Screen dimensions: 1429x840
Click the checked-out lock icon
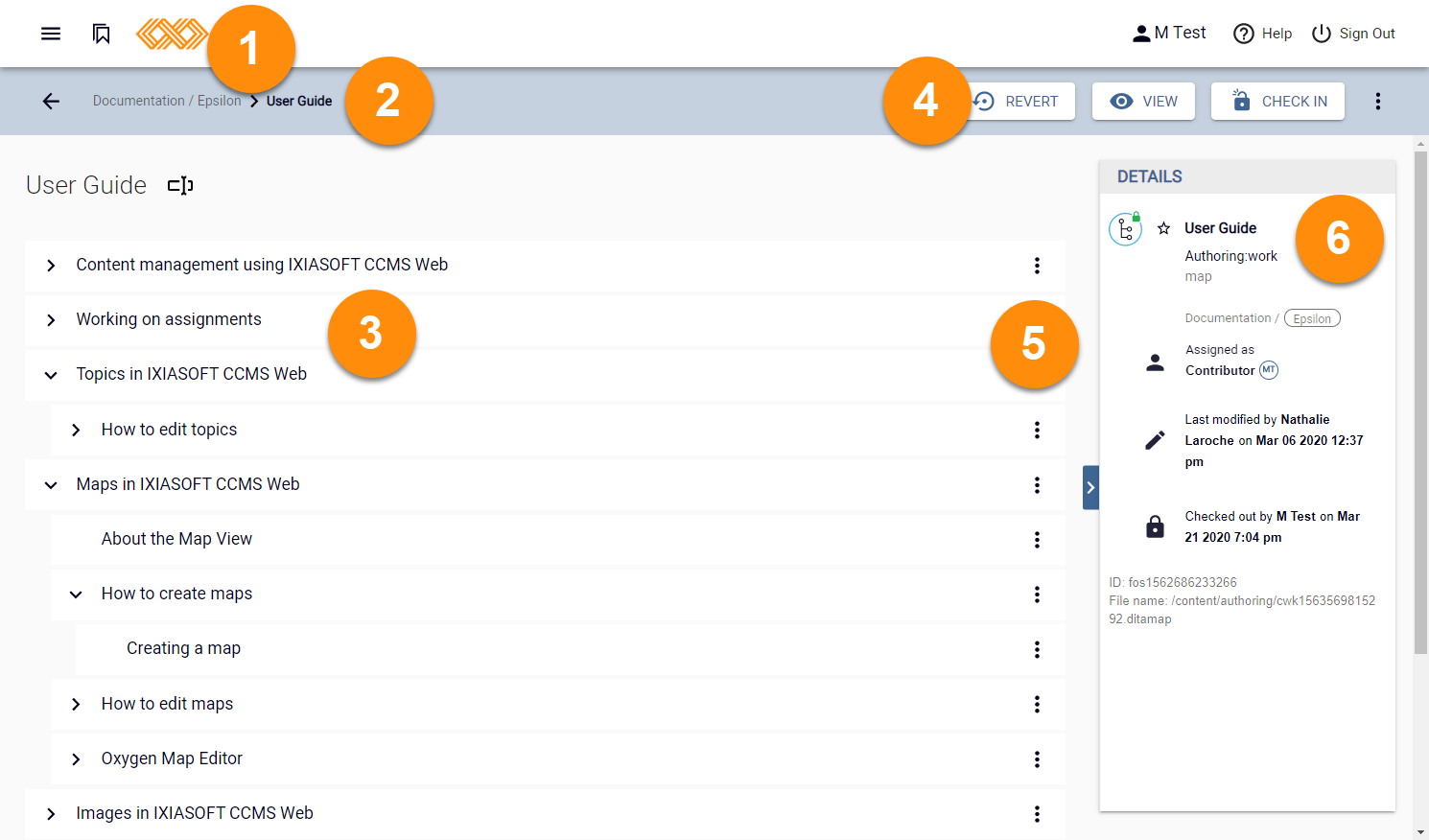(x=1155, y=526)
